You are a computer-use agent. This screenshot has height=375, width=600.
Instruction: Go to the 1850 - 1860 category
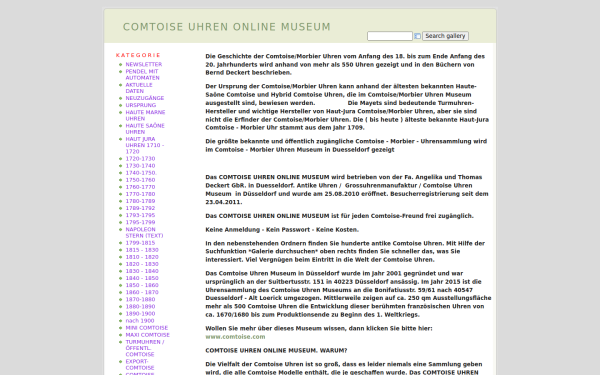pyautogui.click(x=142, y=285)
